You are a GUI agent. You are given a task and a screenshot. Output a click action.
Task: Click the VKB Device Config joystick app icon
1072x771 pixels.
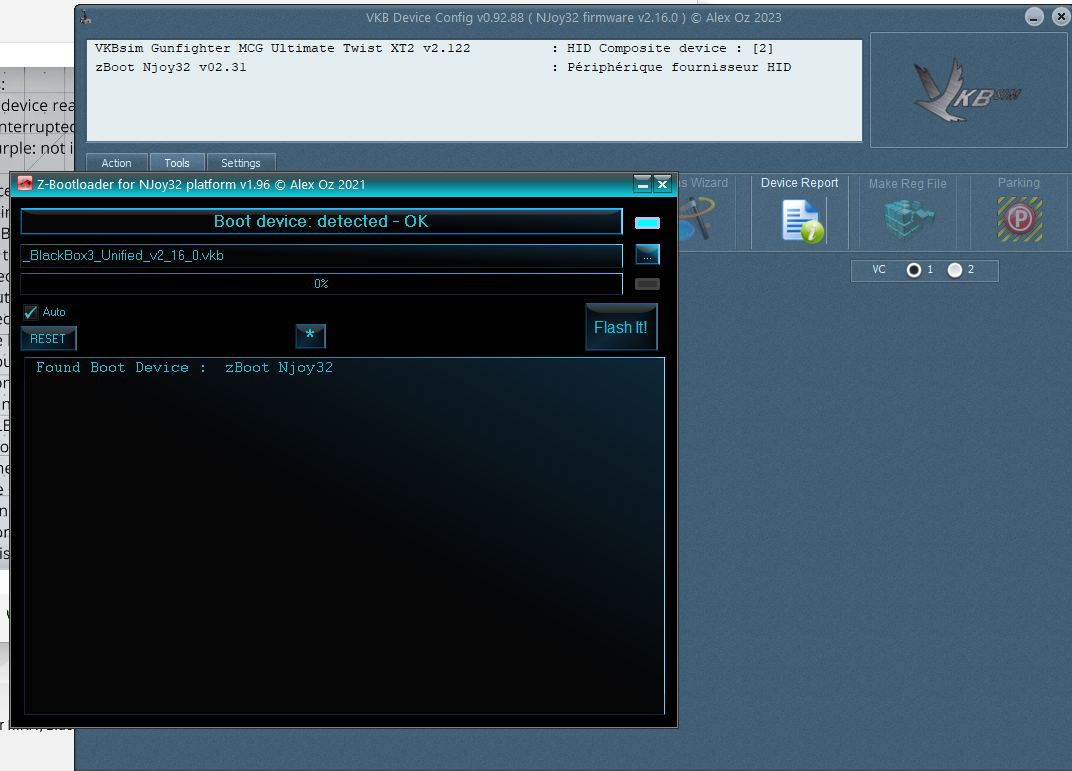tap(85, 17)
